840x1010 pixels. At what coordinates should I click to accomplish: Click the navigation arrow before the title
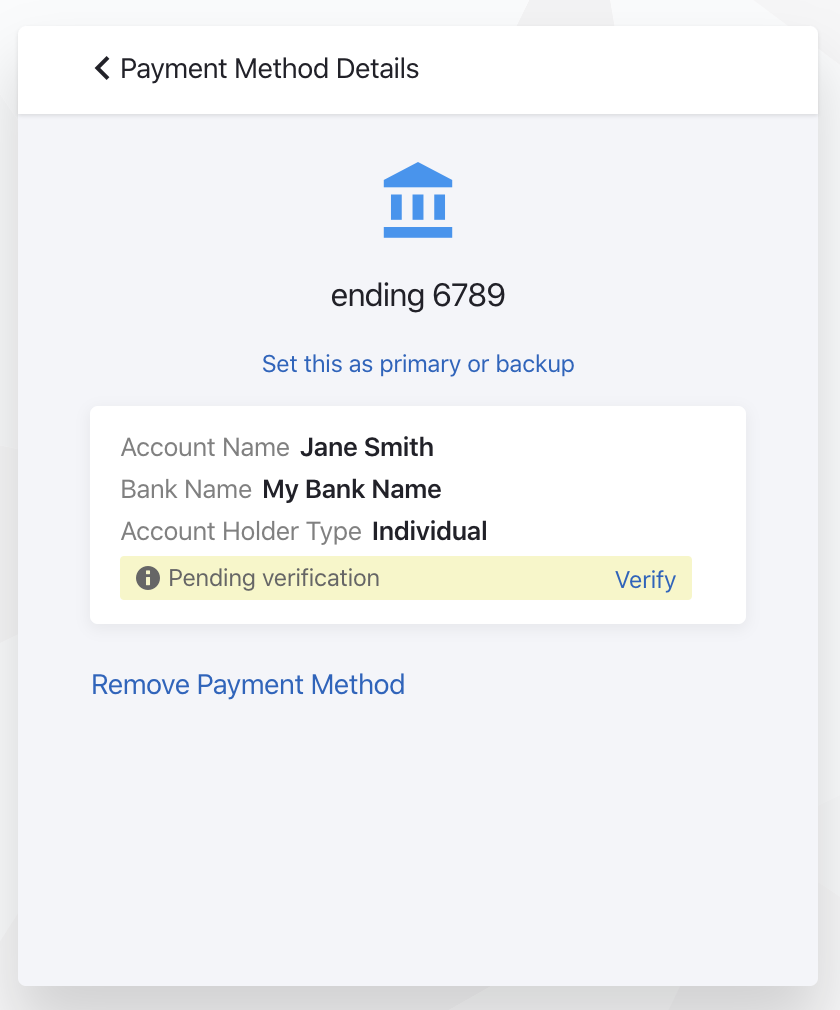(100, 68)
